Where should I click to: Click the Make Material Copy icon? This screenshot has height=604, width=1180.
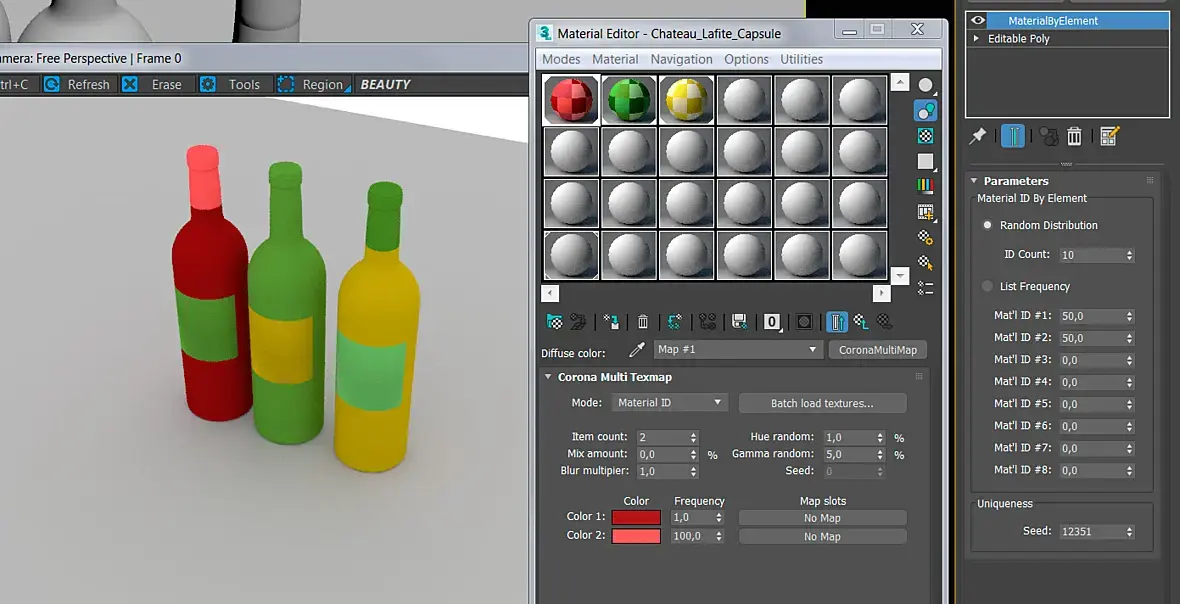674,322
